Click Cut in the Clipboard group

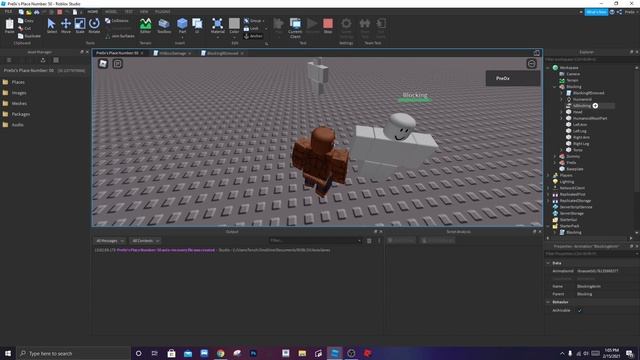[25, 29]
